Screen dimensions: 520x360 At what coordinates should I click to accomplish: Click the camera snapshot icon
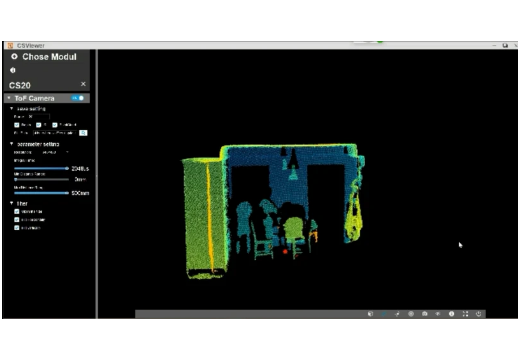click(x=424, y=314)
